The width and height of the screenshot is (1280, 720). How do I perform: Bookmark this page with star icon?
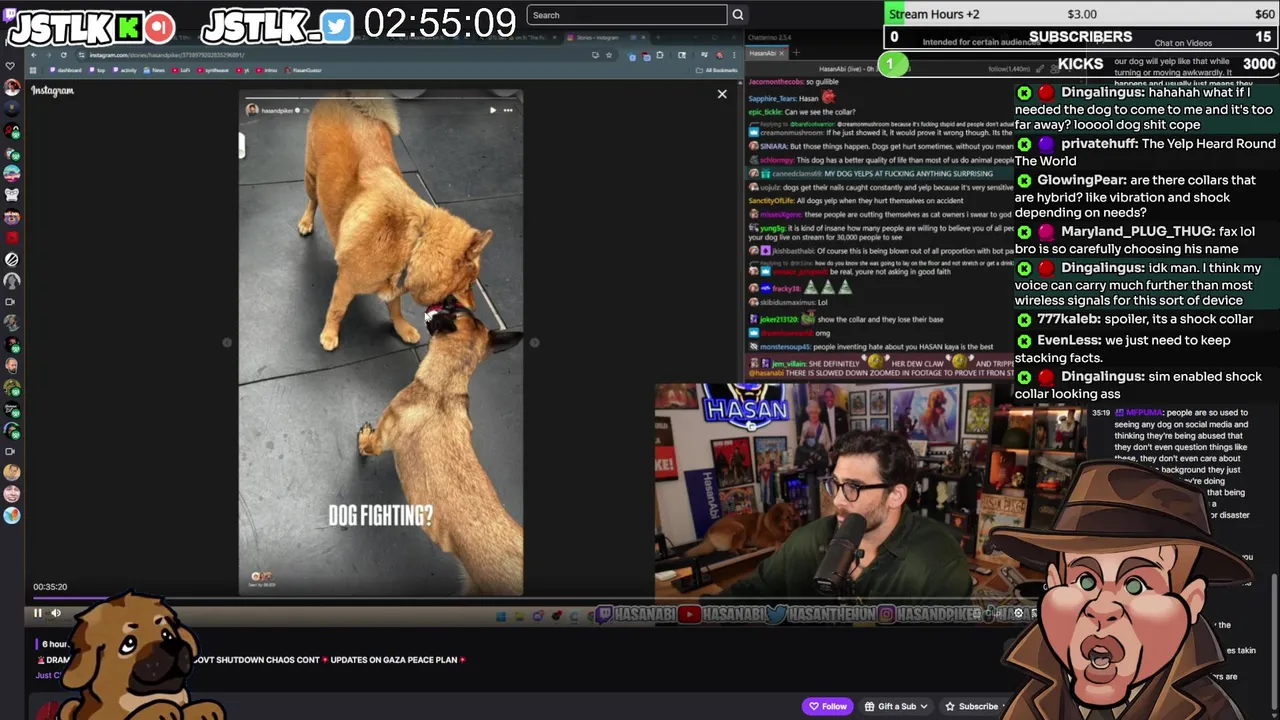pyautogui.click(x=608, y=55)
